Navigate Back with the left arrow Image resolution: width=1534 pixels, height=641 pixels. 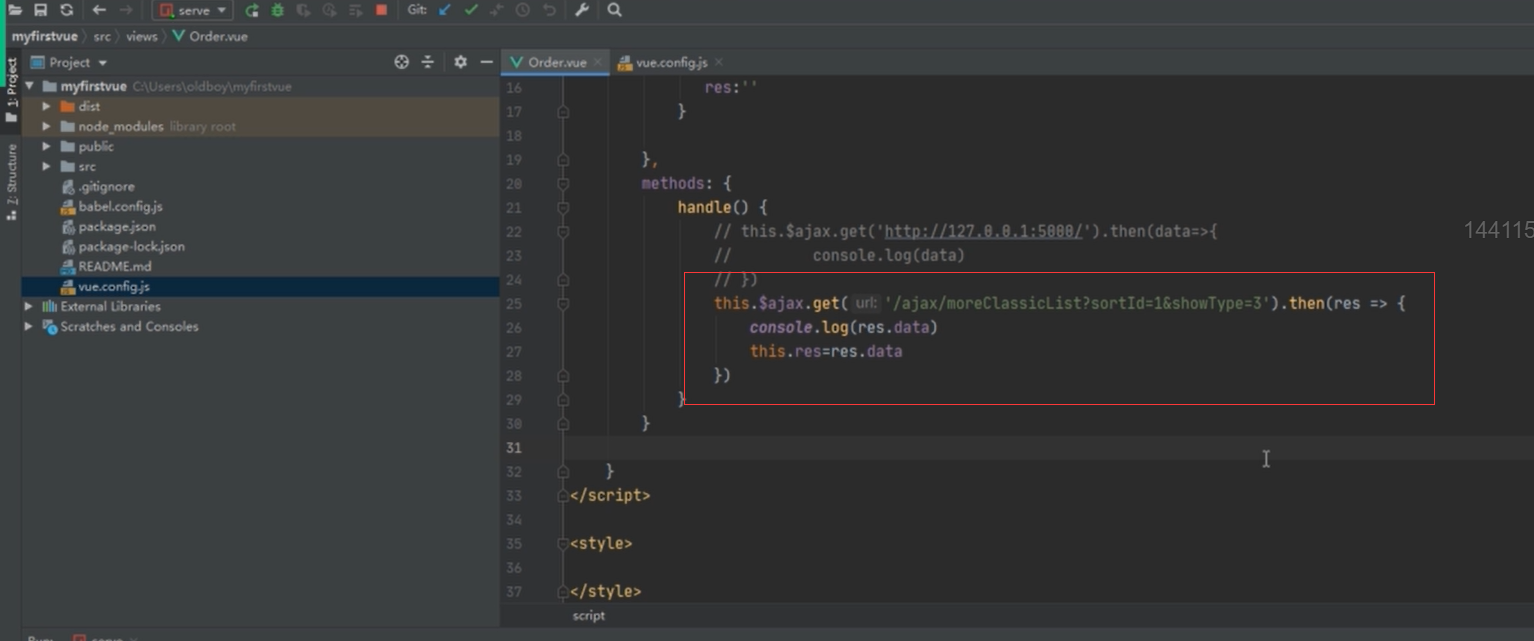[99, 10]
